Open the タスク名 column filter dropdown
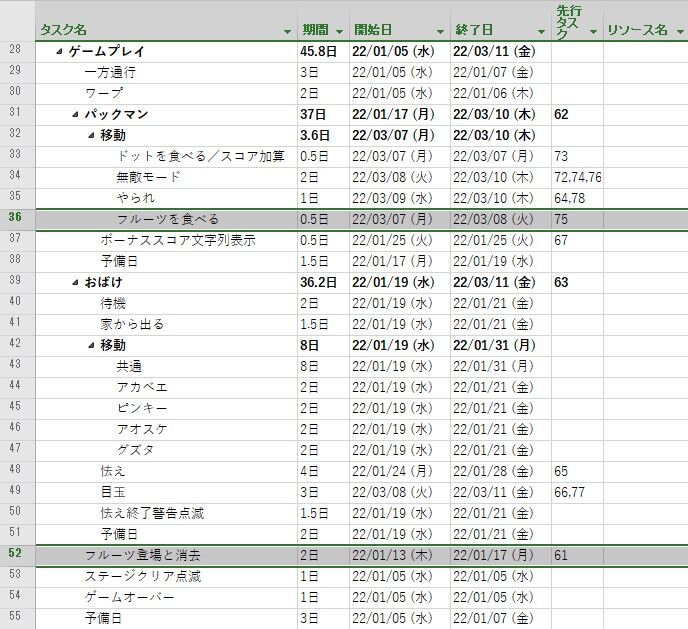The height and width of the screenshot is (629, 688). tap(287, 32)
